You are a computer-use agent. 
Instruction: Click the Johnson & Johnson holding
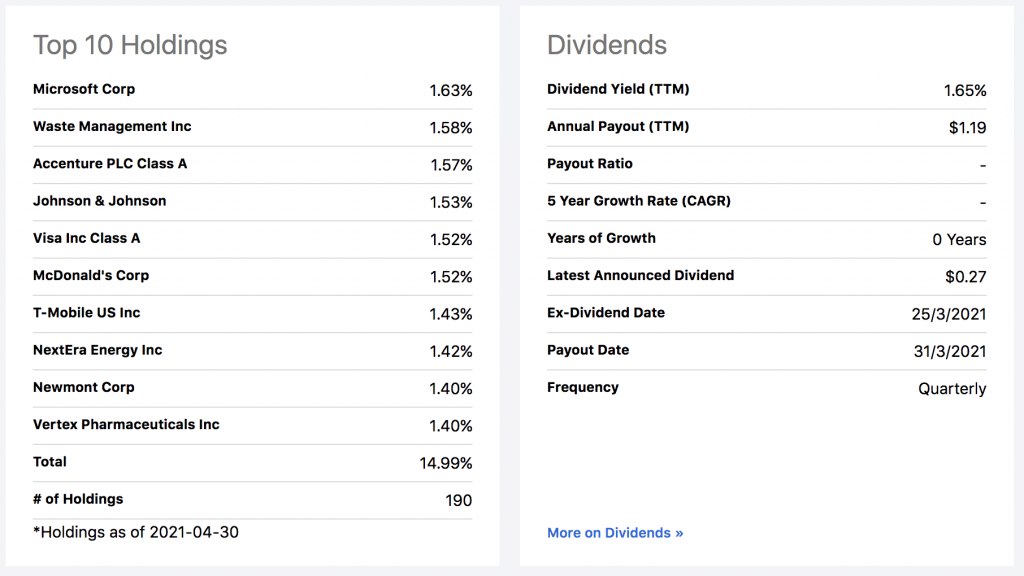100,201
